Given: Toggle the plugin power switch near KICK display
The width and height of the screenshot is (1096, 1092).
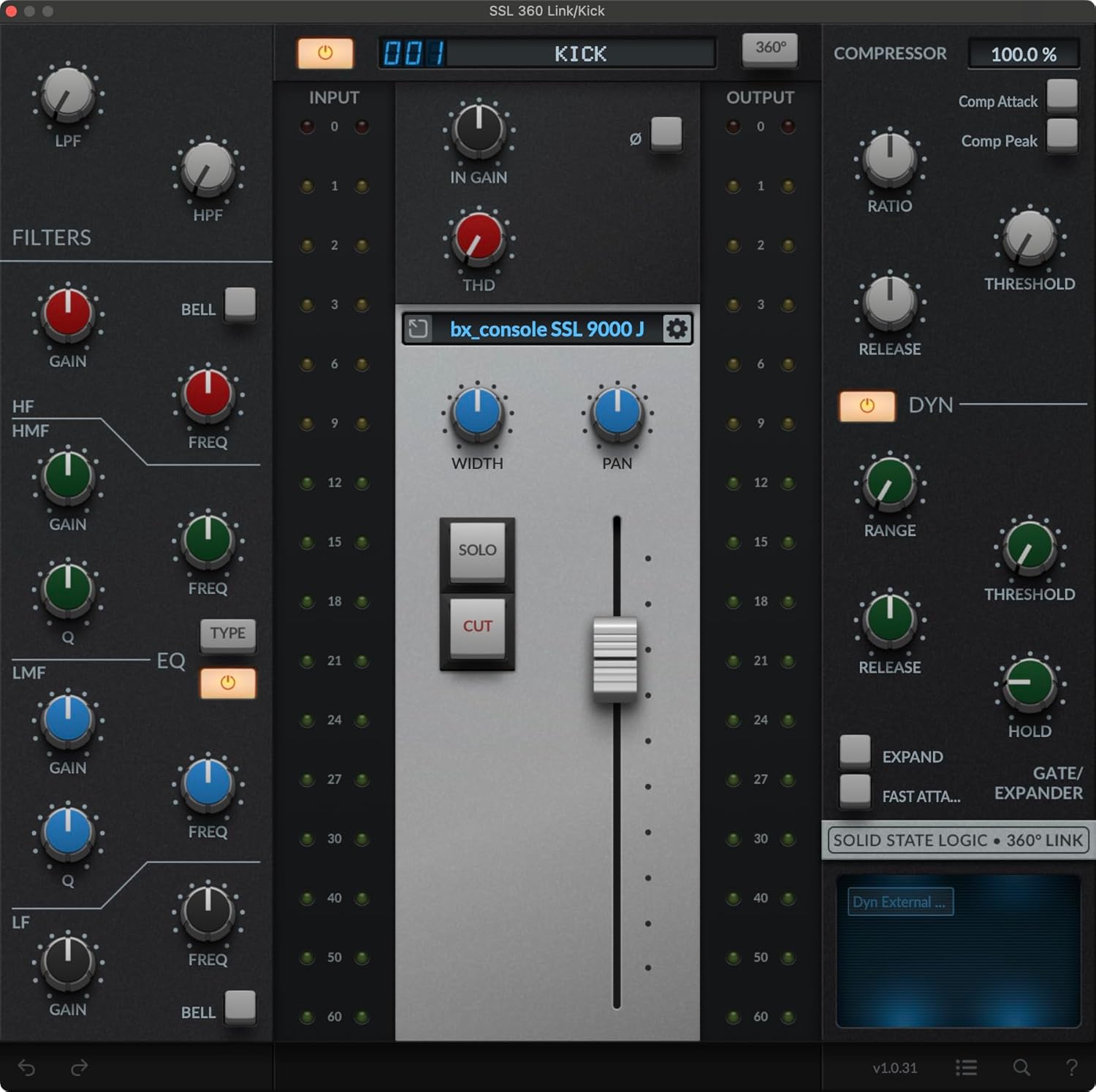Looking at the screenshot, I should point(324,53).
